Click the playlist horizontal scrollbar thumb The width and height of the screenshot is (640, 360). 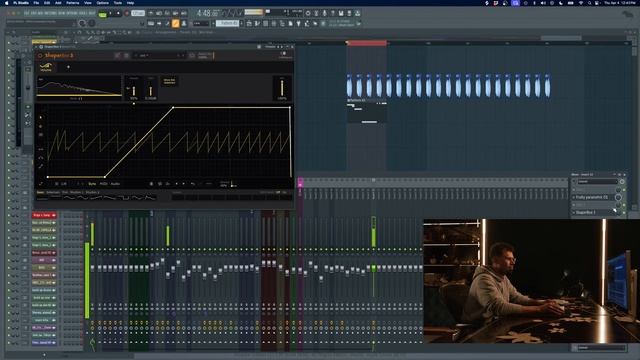pyautogui.click(x=561, y=38)
